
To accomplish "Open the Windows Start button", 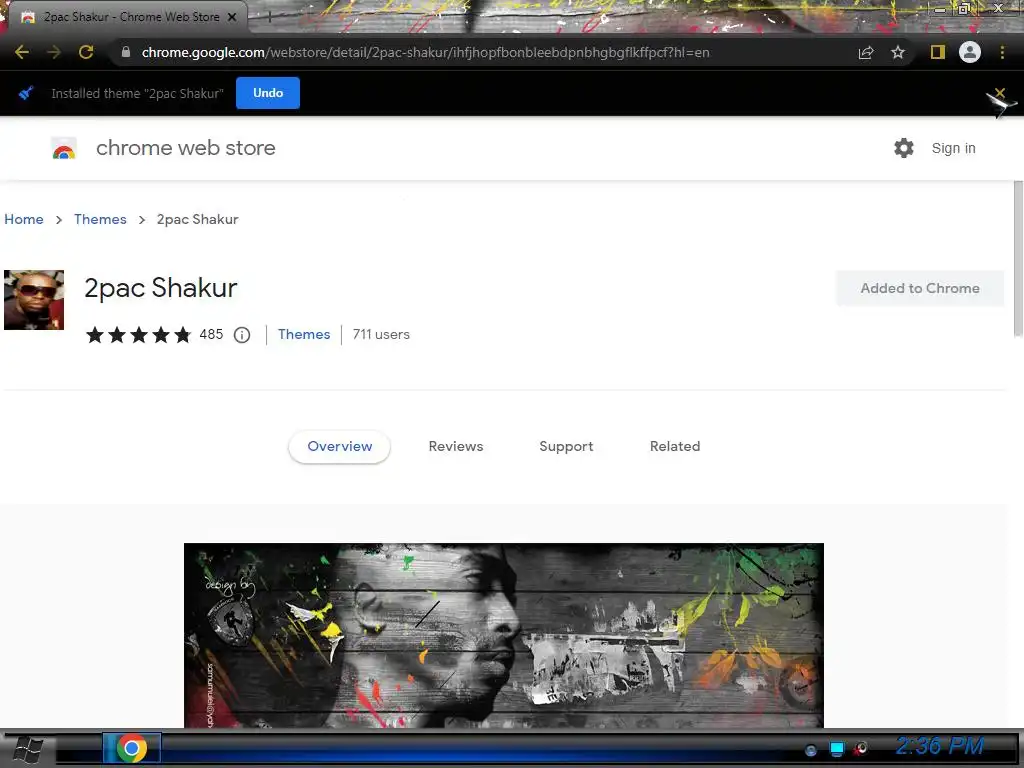I will click(x=28, y=749).
